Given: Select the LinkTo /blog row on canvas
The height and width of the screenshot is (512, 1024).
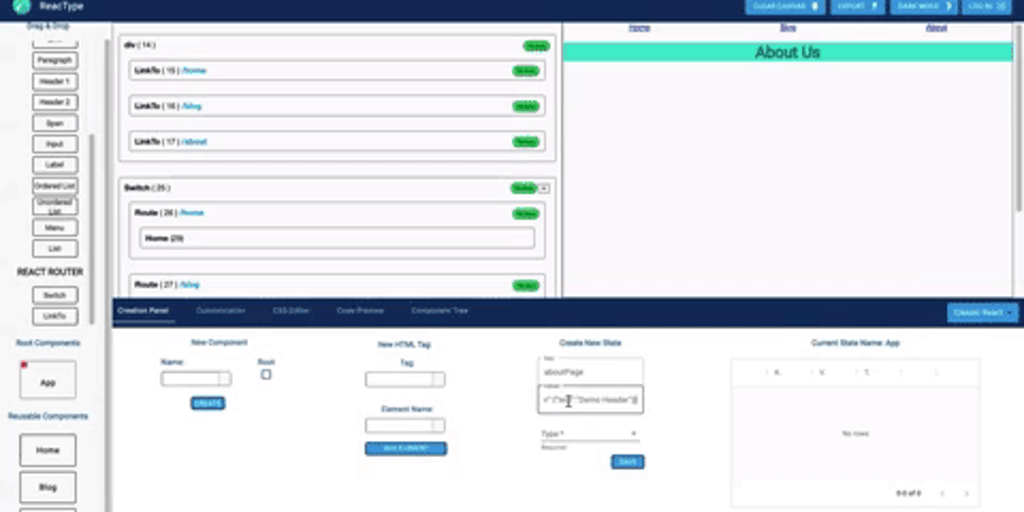Looking at the screenshot, I should [x=337, y=106].
